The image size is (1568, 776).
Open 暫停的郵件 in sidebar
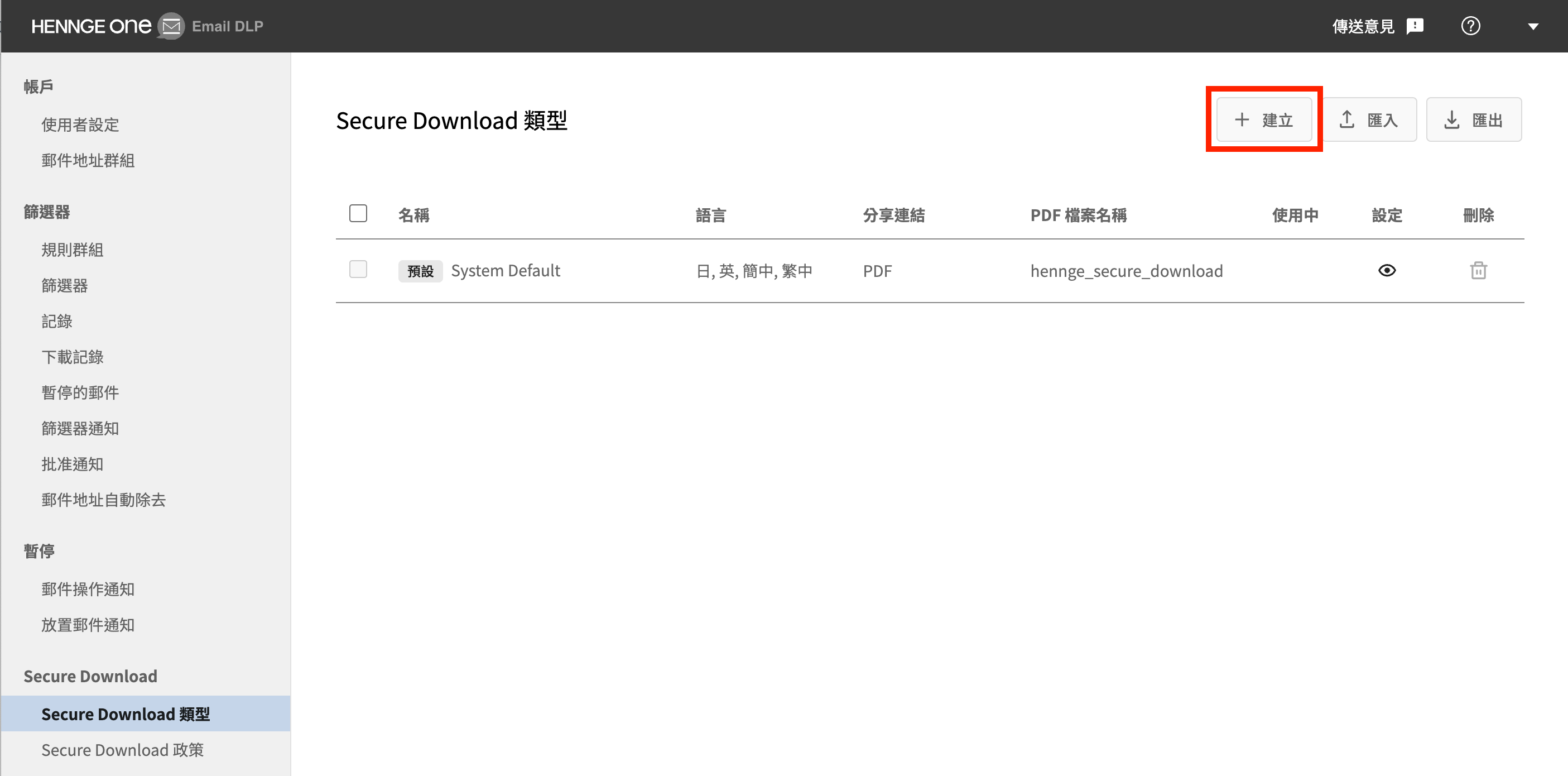[x=80, y=392]
